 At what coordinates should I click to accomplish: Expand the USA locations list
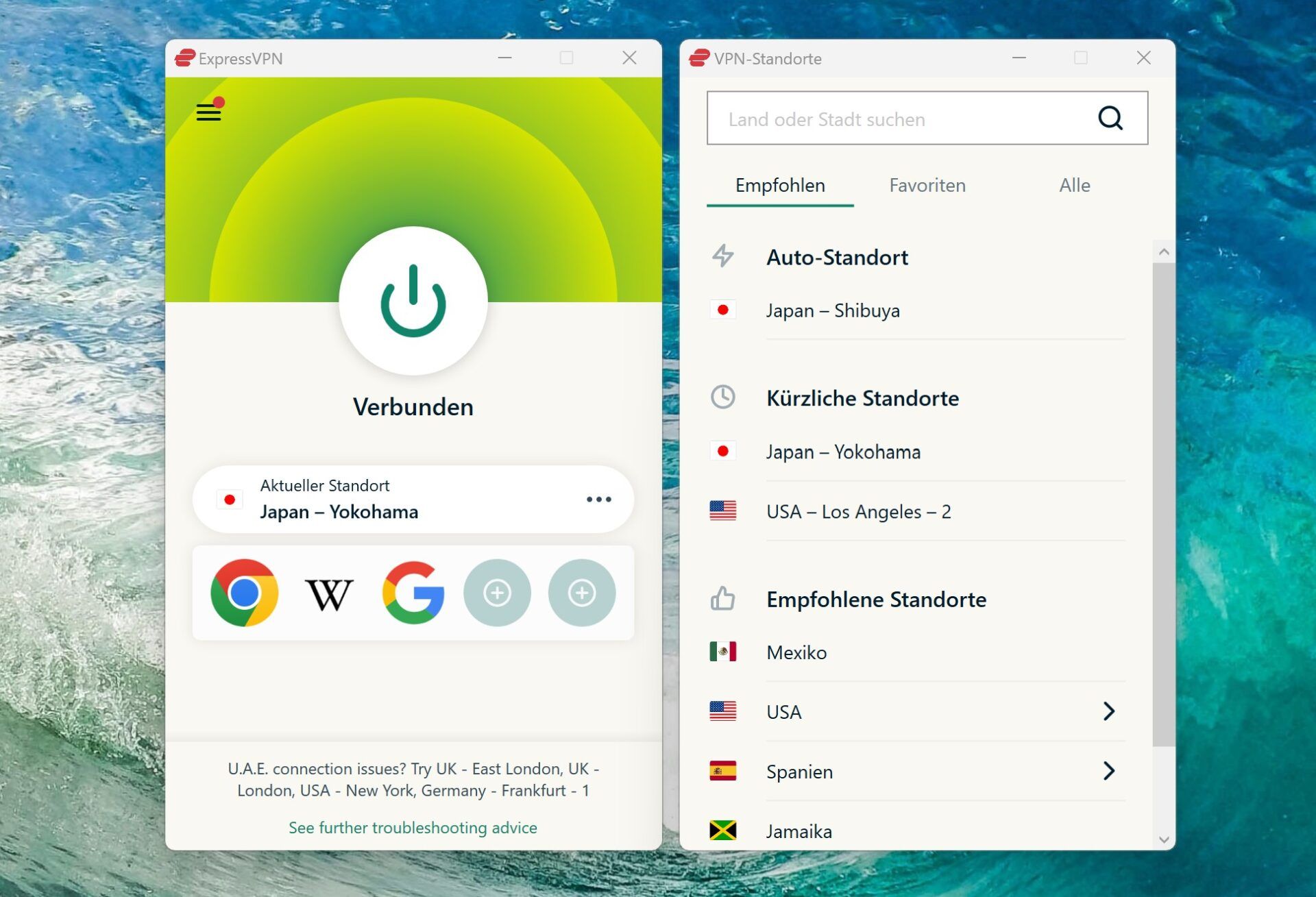pyautogui.click(x=1107, y=711)
